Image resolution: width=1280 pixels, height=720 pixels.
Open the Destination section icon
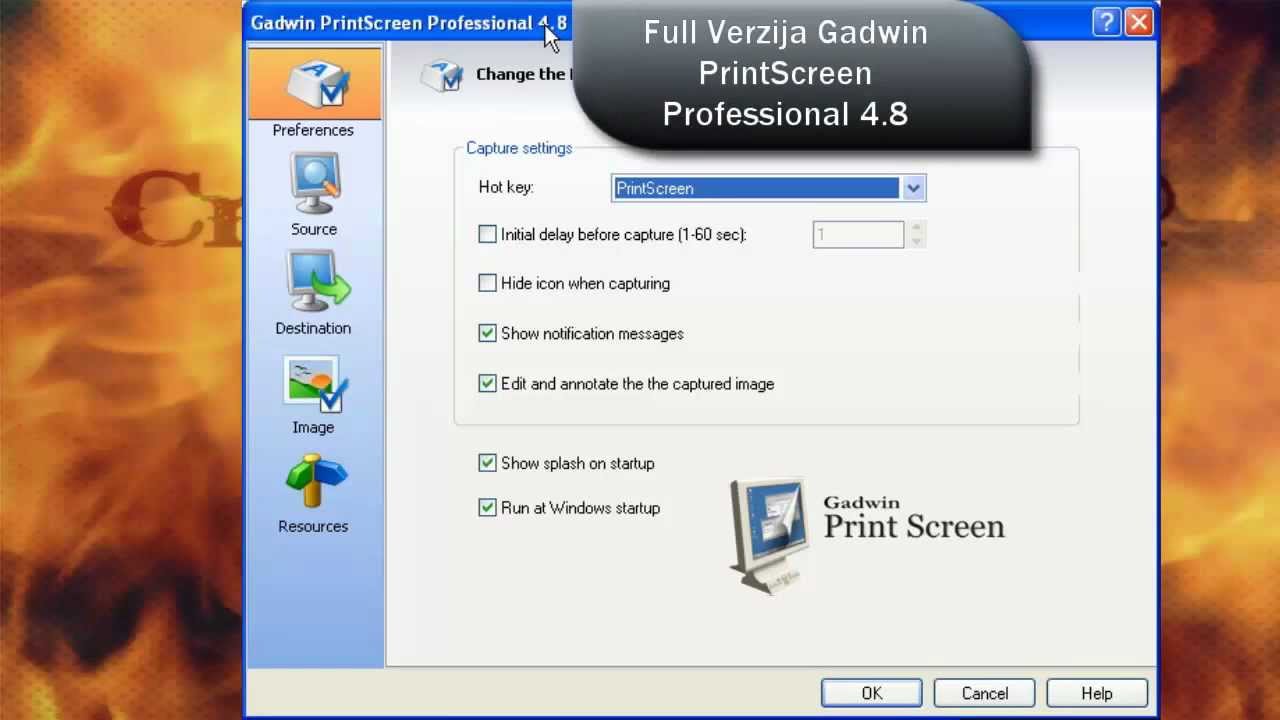tap(317, 281)
